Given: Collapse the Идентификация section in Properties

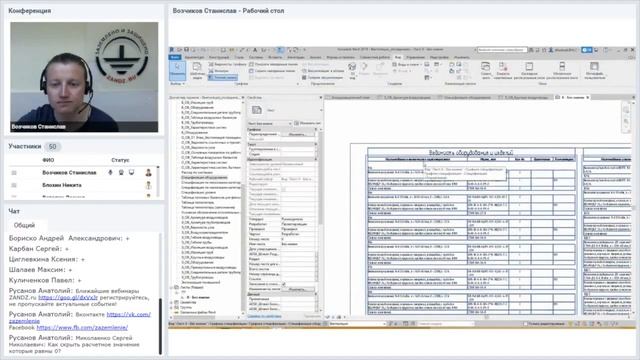Looking at the screenshot, I should pos(316,159).
